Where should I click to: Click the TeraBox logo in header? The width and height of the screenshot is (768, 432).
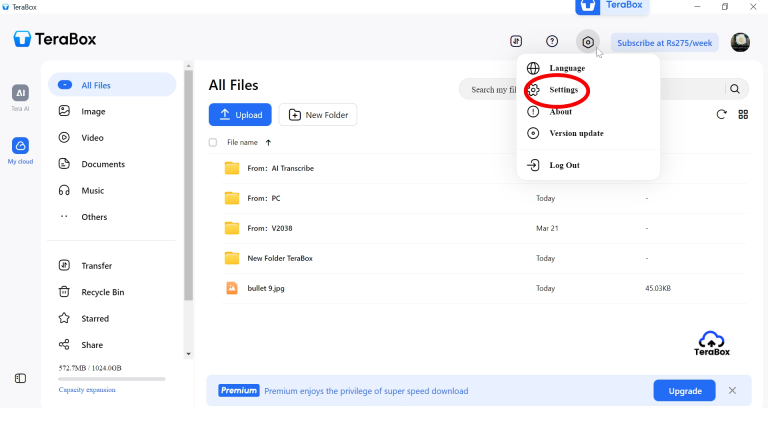[x=55, y=39]
